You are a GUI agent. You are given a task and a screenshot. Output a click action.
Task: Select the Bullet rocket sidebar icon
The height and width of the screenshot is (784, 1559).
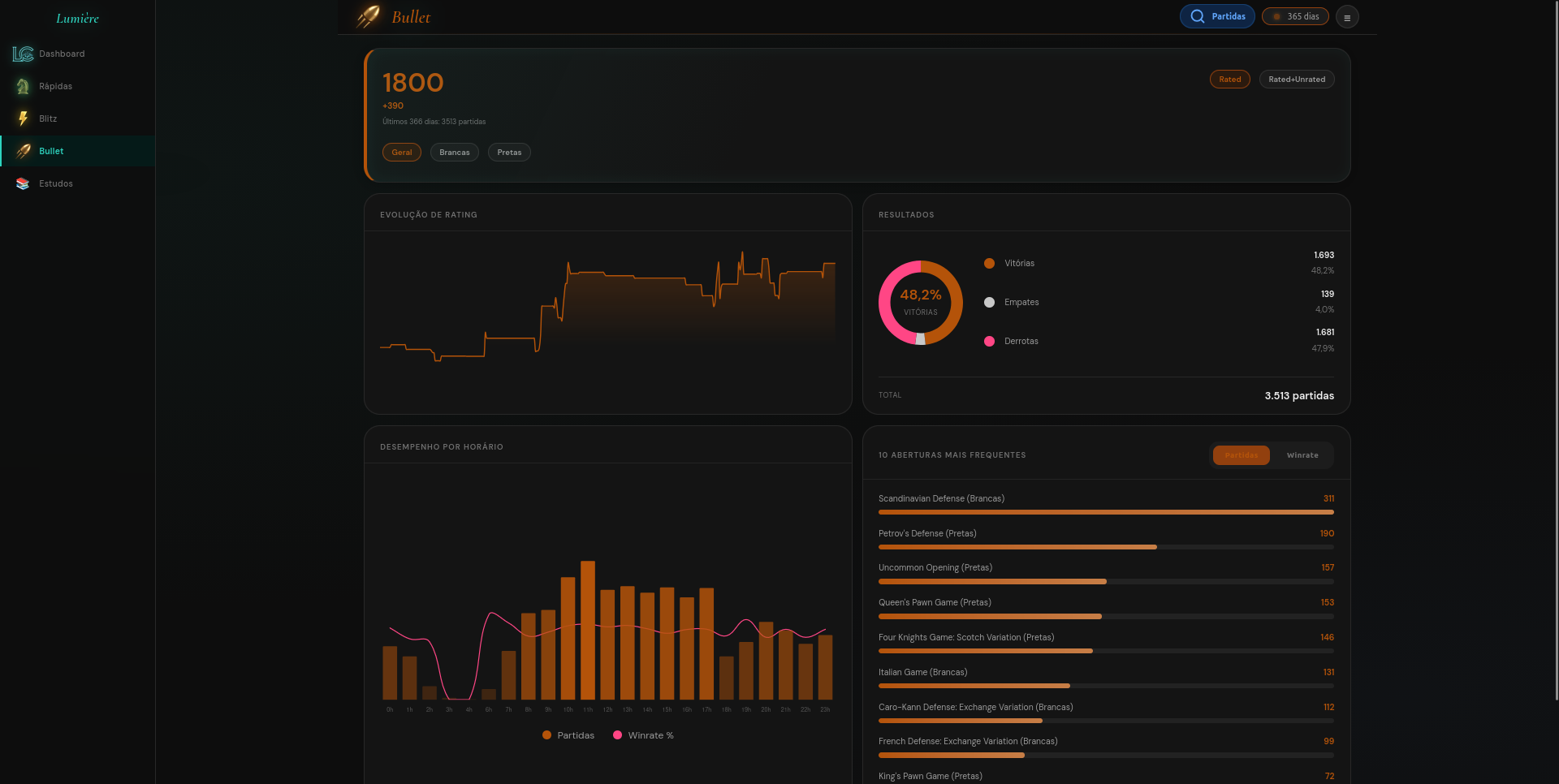point(23,151)
